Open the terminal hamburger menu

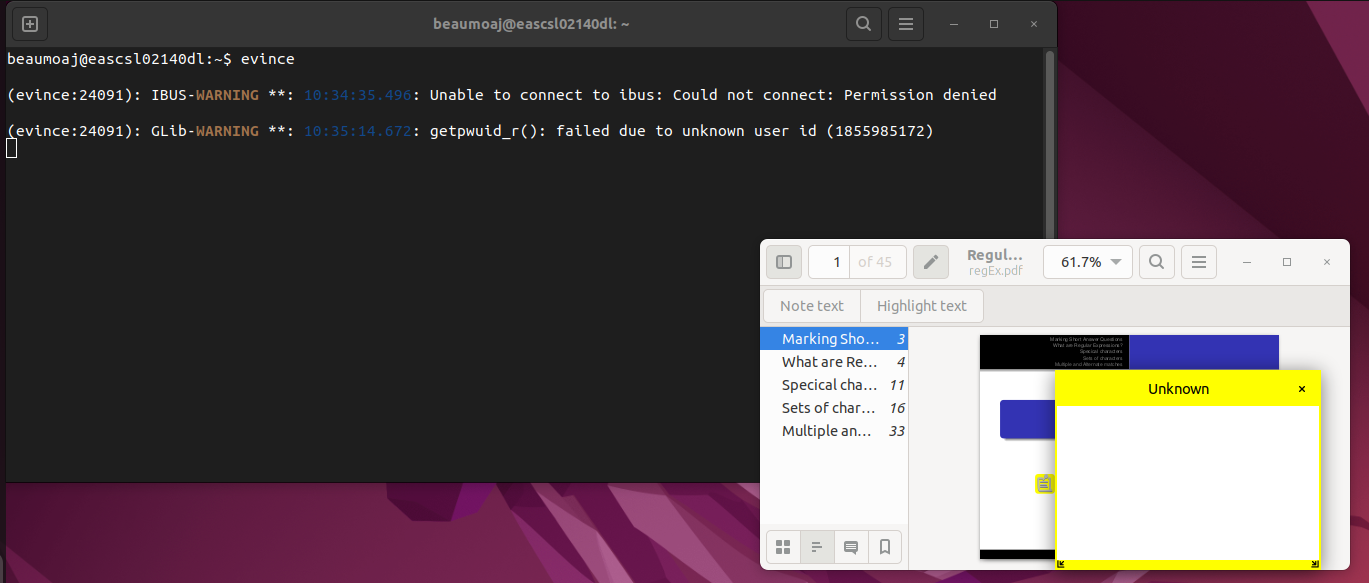pos(905,23)
